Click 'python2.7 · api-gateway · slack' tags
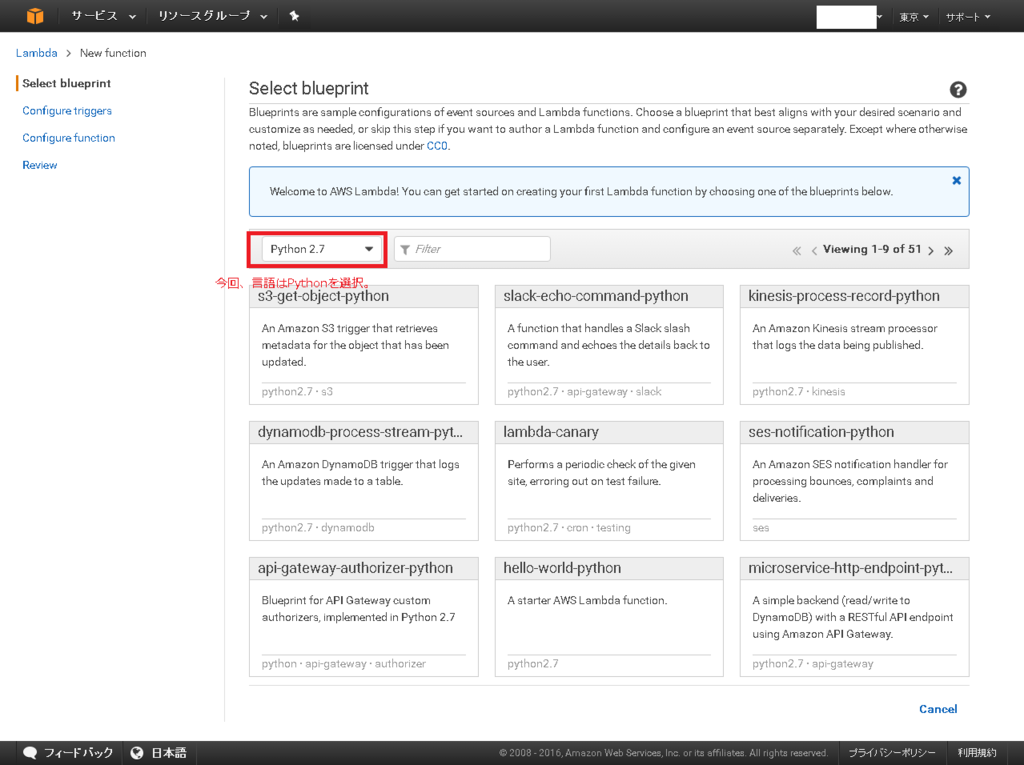 tap(584, 391)
